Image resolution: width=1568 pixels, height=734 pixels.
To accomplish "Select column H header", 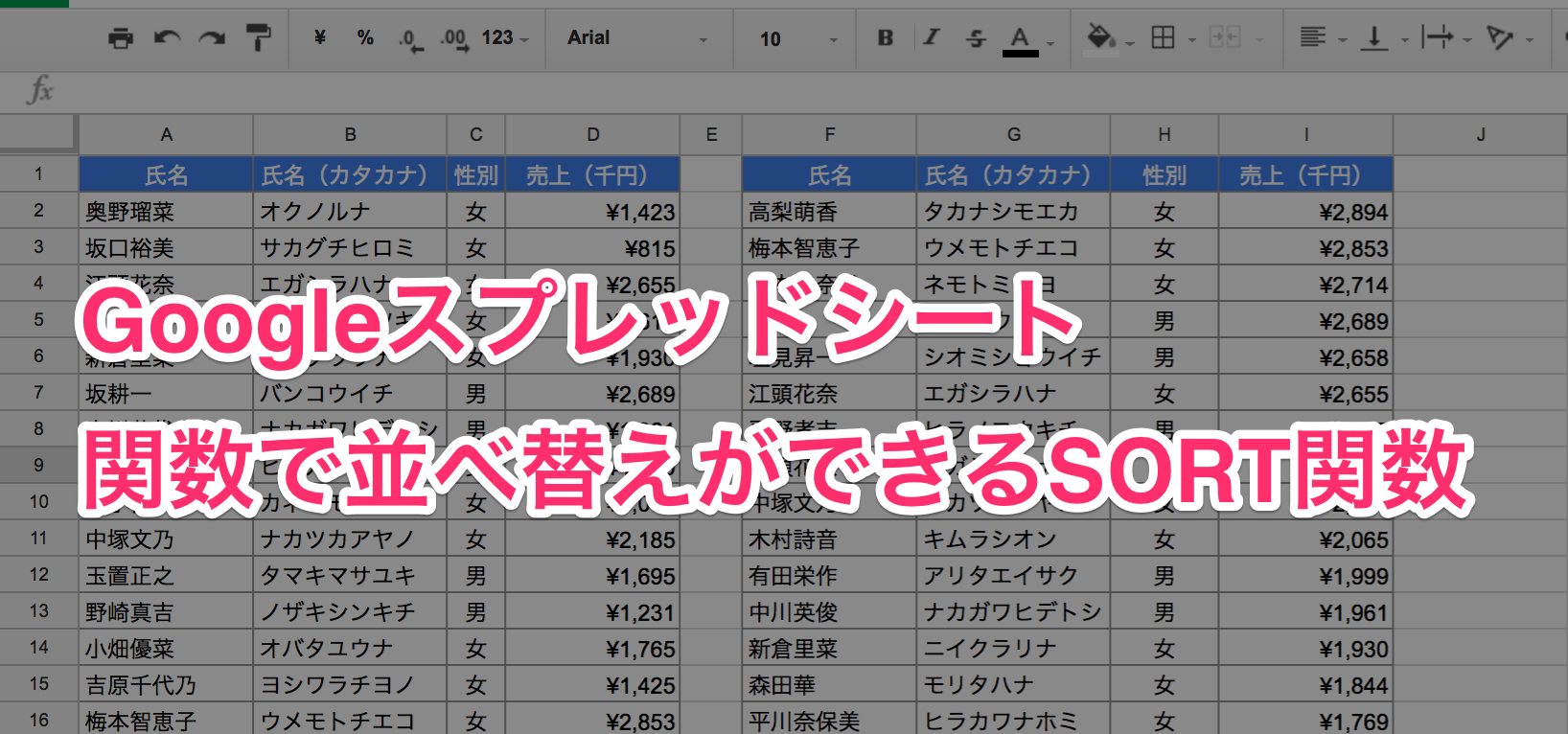I will pos(1164,135).
